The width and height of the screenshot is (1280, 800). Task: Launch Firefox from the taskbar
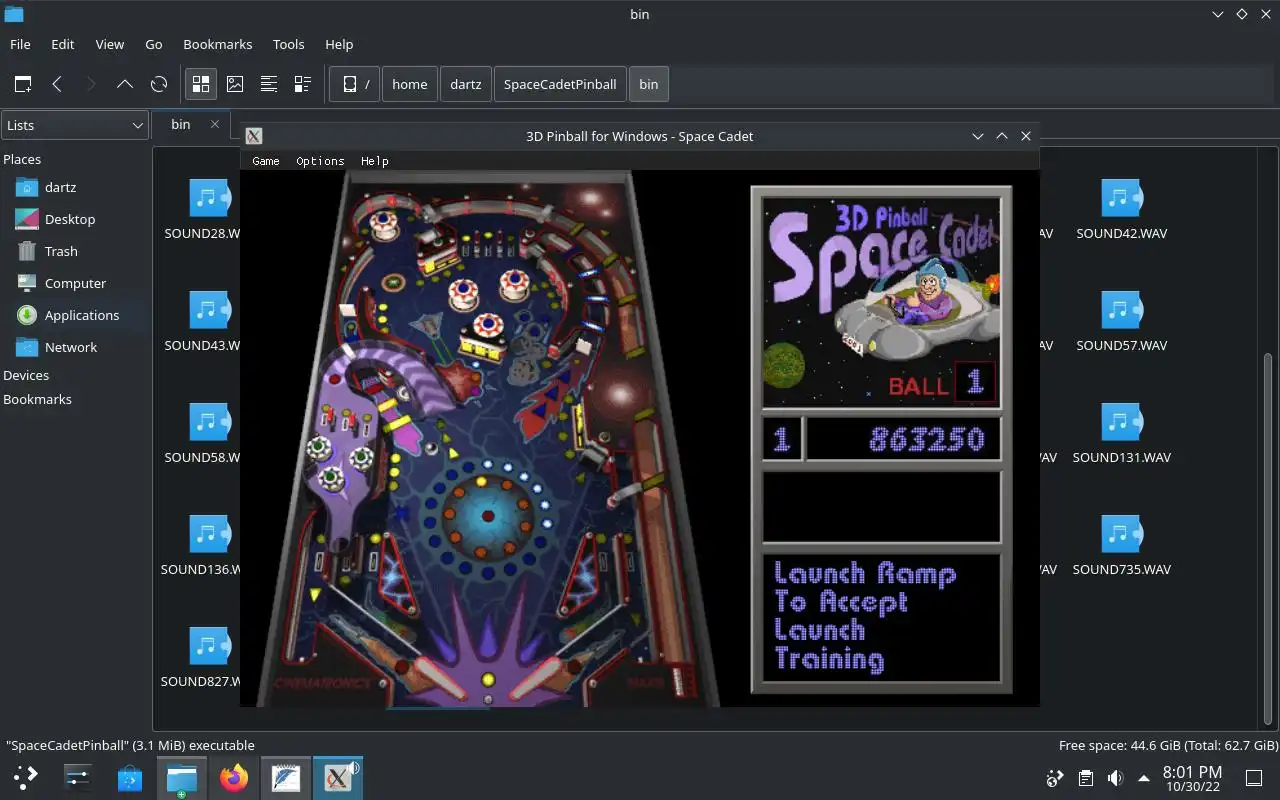234,777
